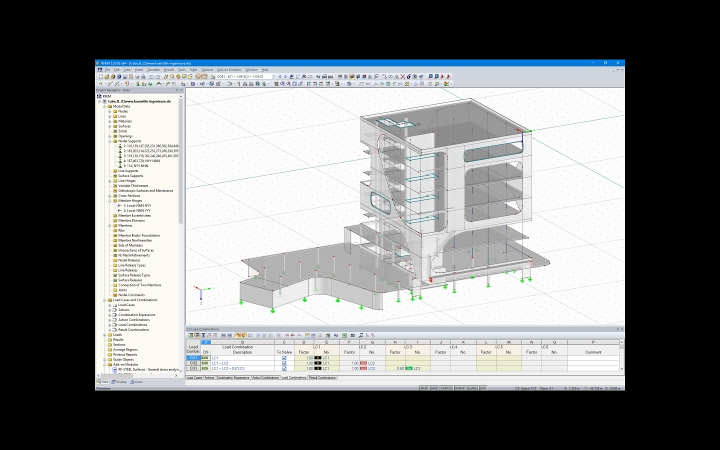Click the Undo toolbar icon

pyautogui.click(x=151, y=77)
